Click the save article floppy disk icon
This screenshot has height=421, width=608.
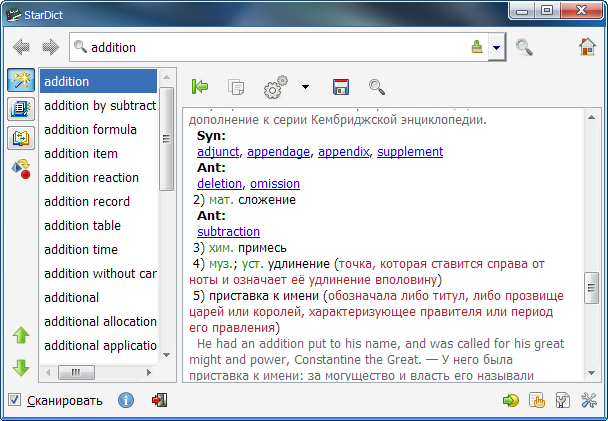(x=340, y=88)
